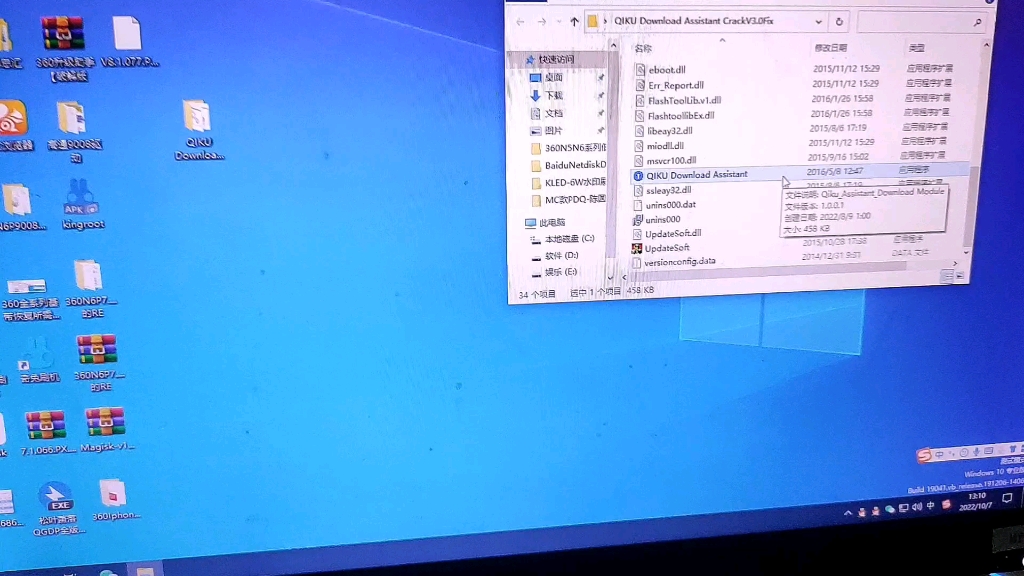Viewport: 1024px width, 576px height.
Task: Click the Sogou S logo on the IME bar
Action: tap(923, 455)
